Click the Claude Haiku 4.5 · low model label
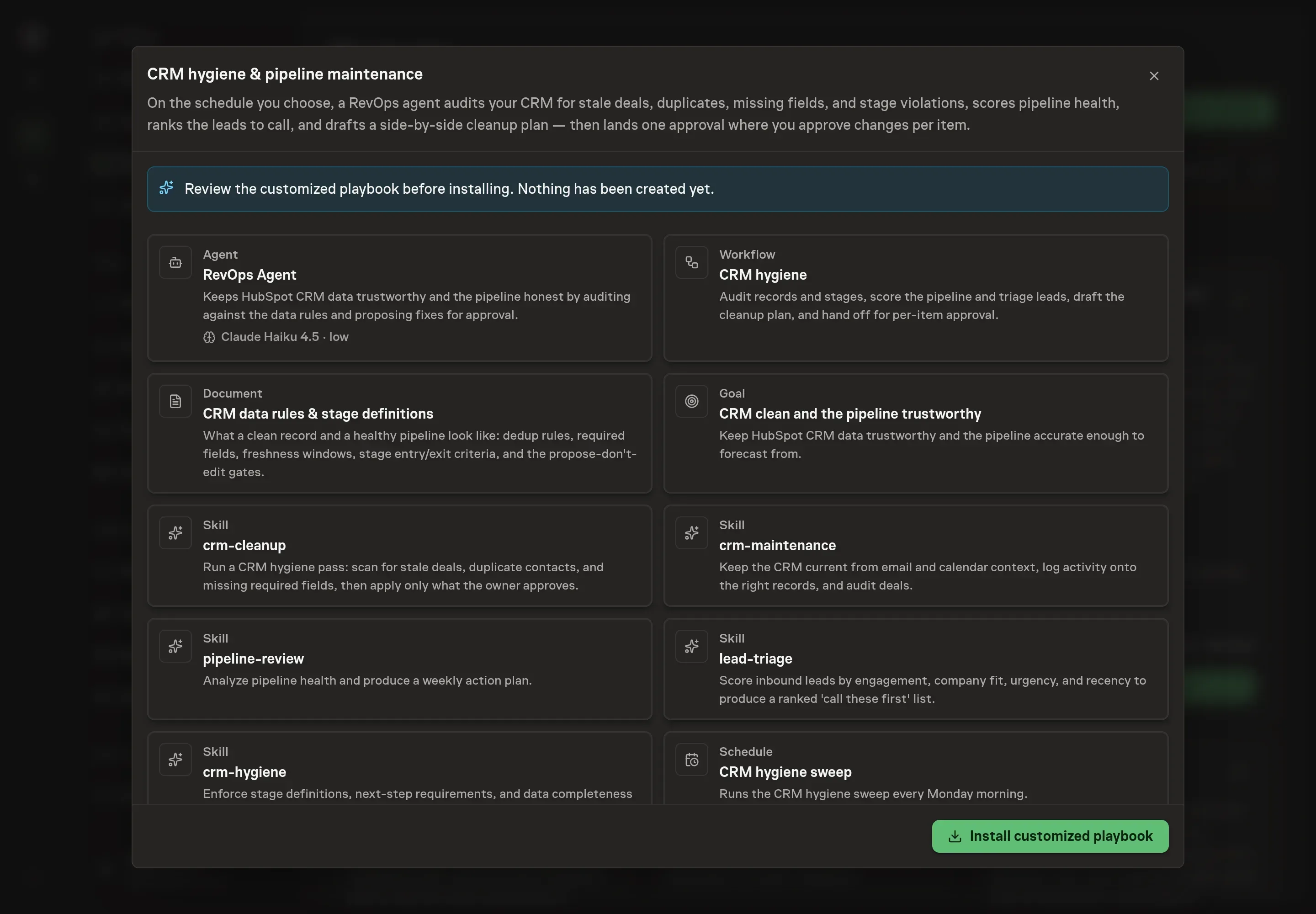1316x914 pixels. tap(285, 337)
